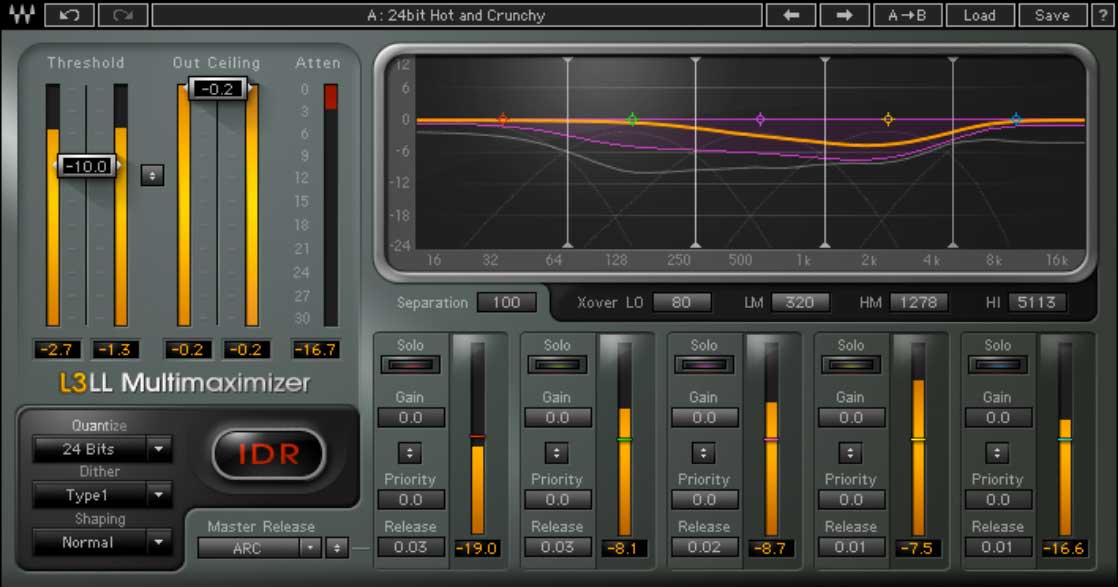Viewport: 1118px width, 587px height.
Task: Expand the Shaping Normal dropdown
Action: (102, 542)
